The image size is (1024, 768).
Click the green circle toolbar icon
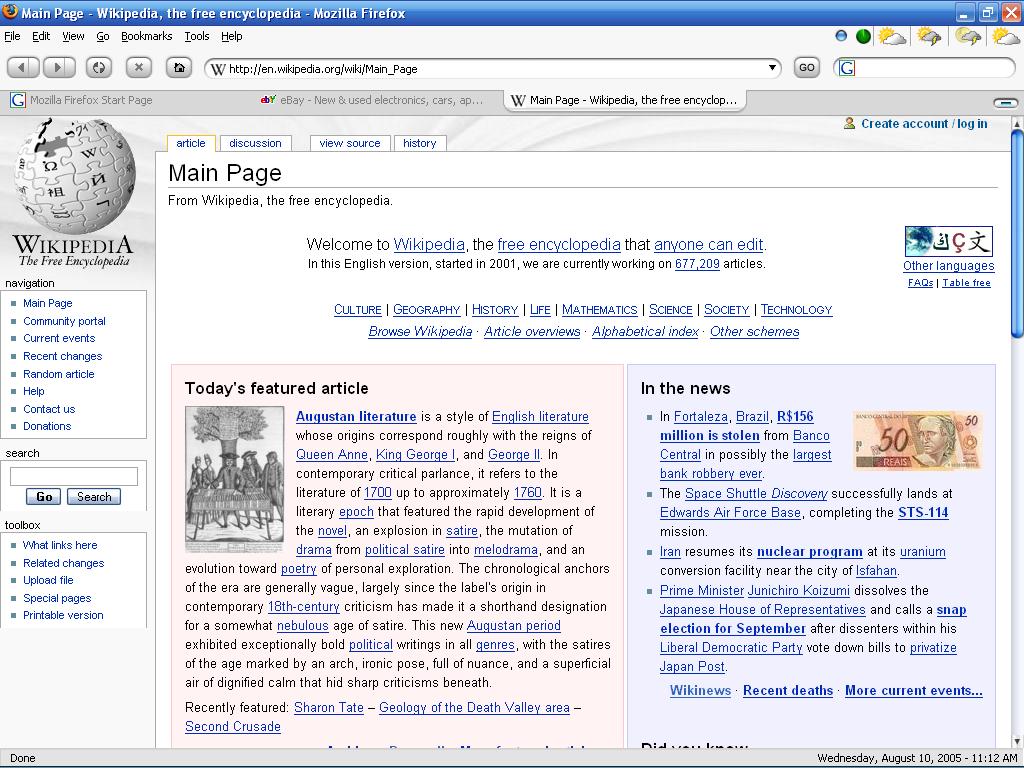coord(863,36)
